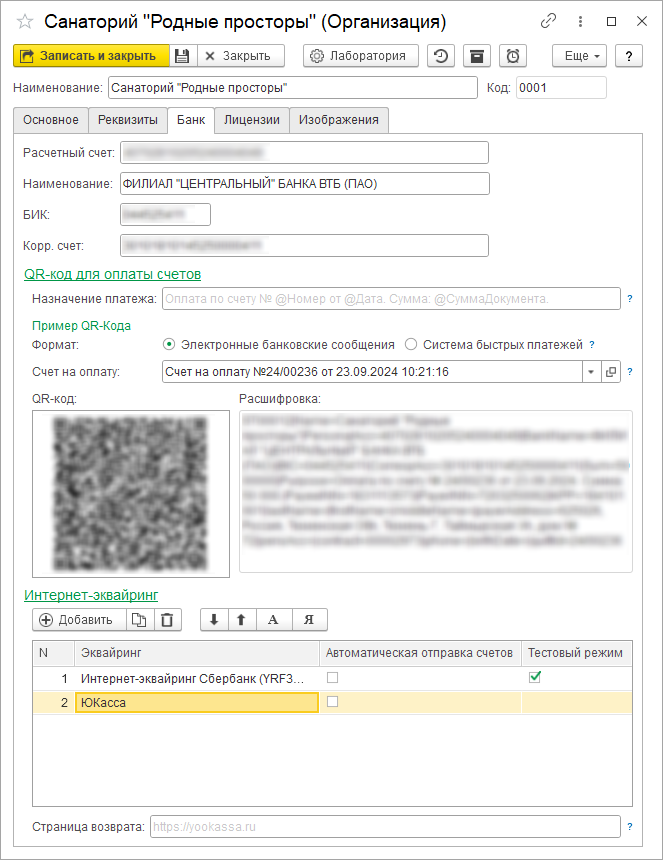Open the archive box icon
The width and height of the screenshot is (663, 860).
tap(477, 56)
